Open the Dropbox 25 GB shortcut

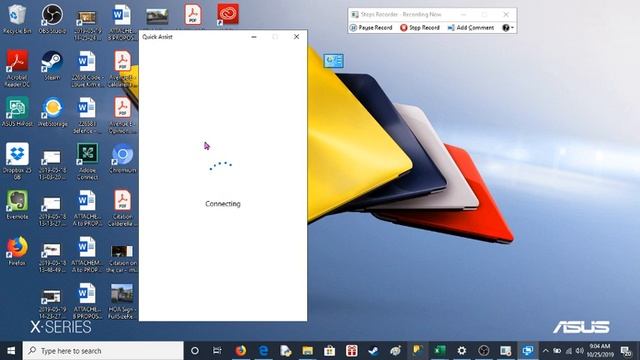click(17, 161)
